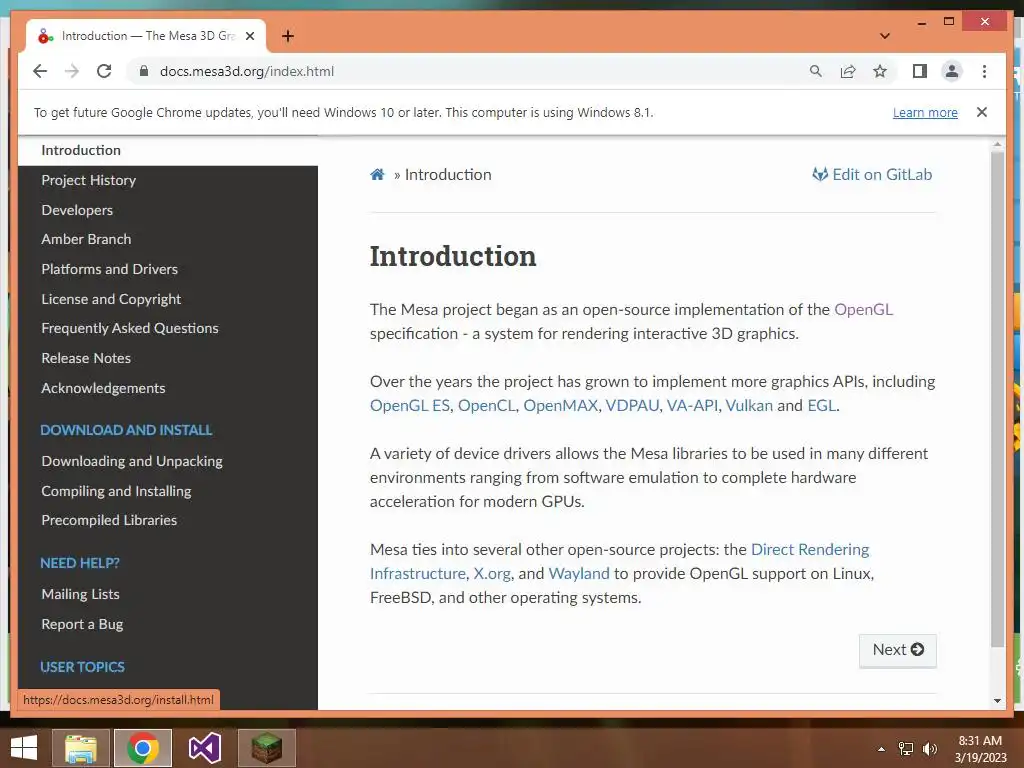View site info via the padlock icon
Image resolution: width=1024 pixels, height=768 pixels.
pos(144,71)
